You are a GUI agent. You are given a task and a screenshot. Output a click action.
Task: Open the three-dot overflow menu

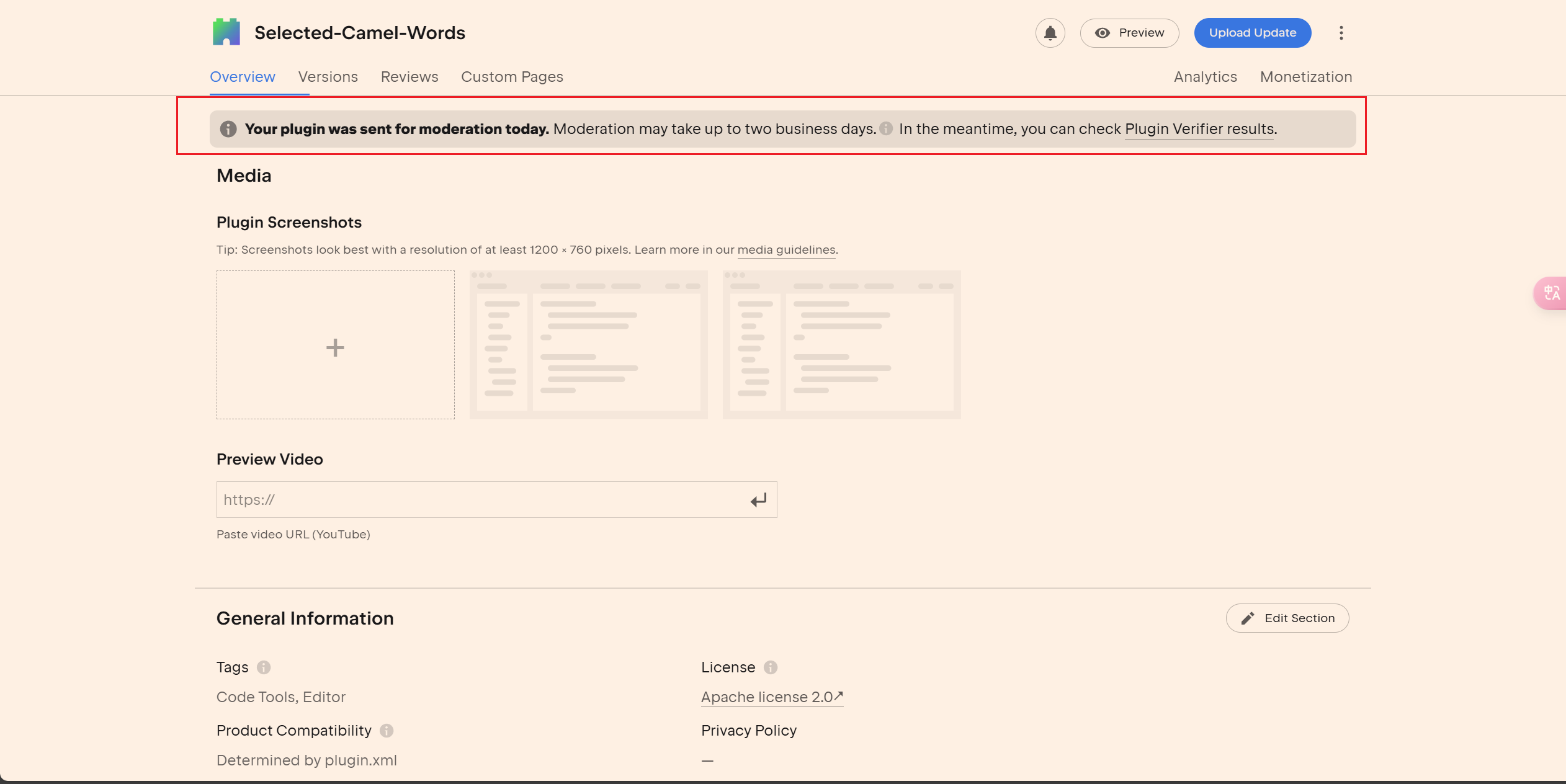click(1341, 33)
